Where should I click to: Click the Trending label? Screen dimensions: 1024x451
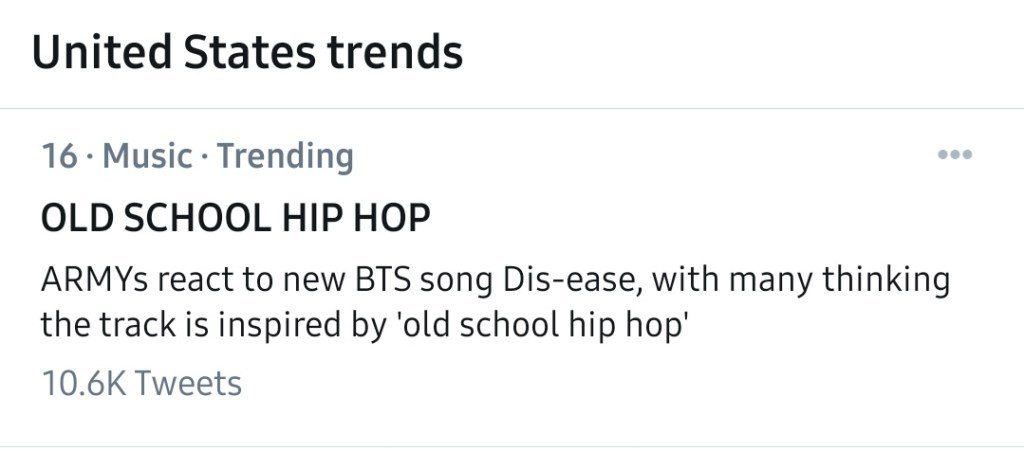click(x=285, y=156)
